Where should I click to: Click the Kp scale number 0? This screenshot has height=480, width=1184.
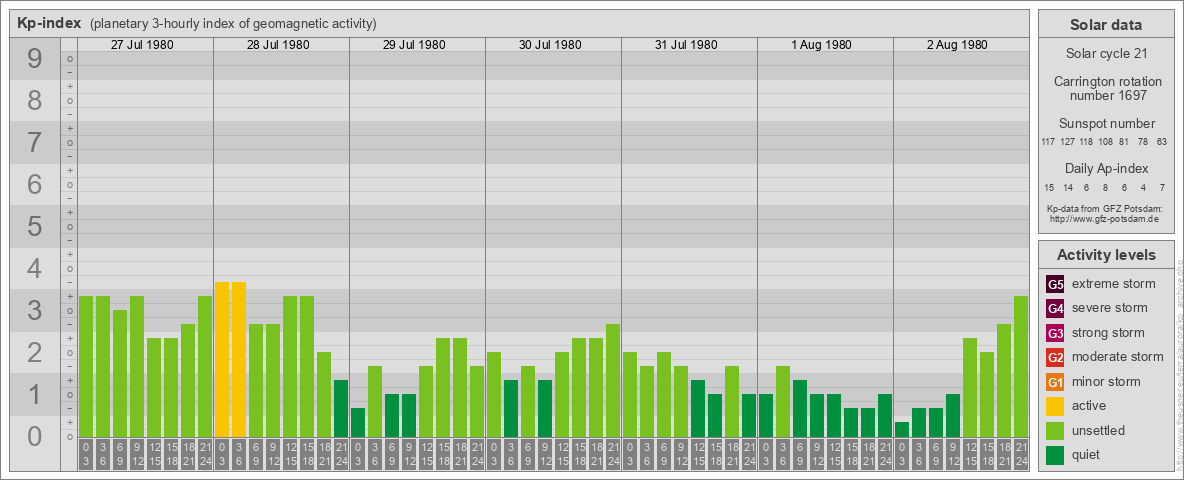point(35,436)
